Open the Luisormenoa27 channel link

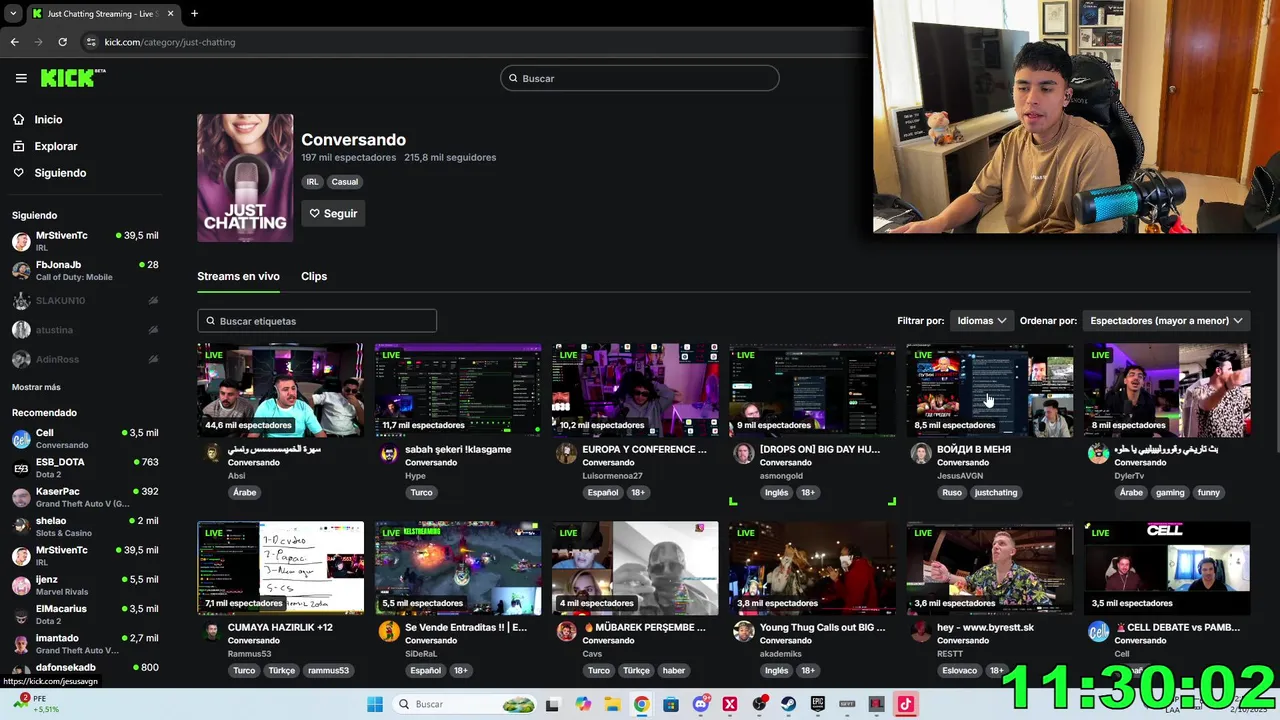612,476
